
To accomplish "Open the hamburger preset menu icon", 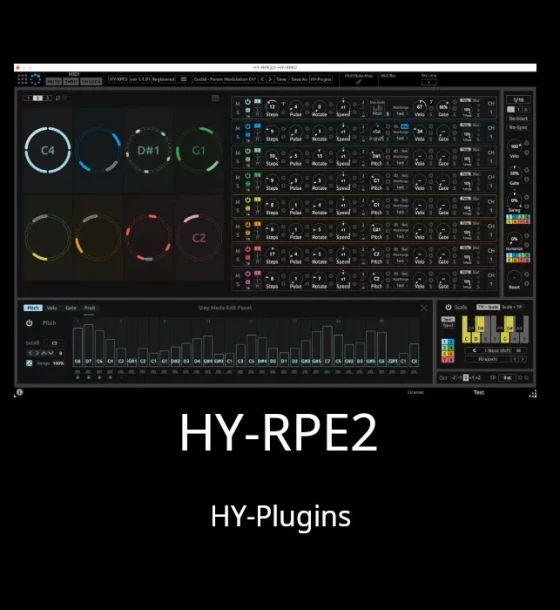I will tap(184, 79).
